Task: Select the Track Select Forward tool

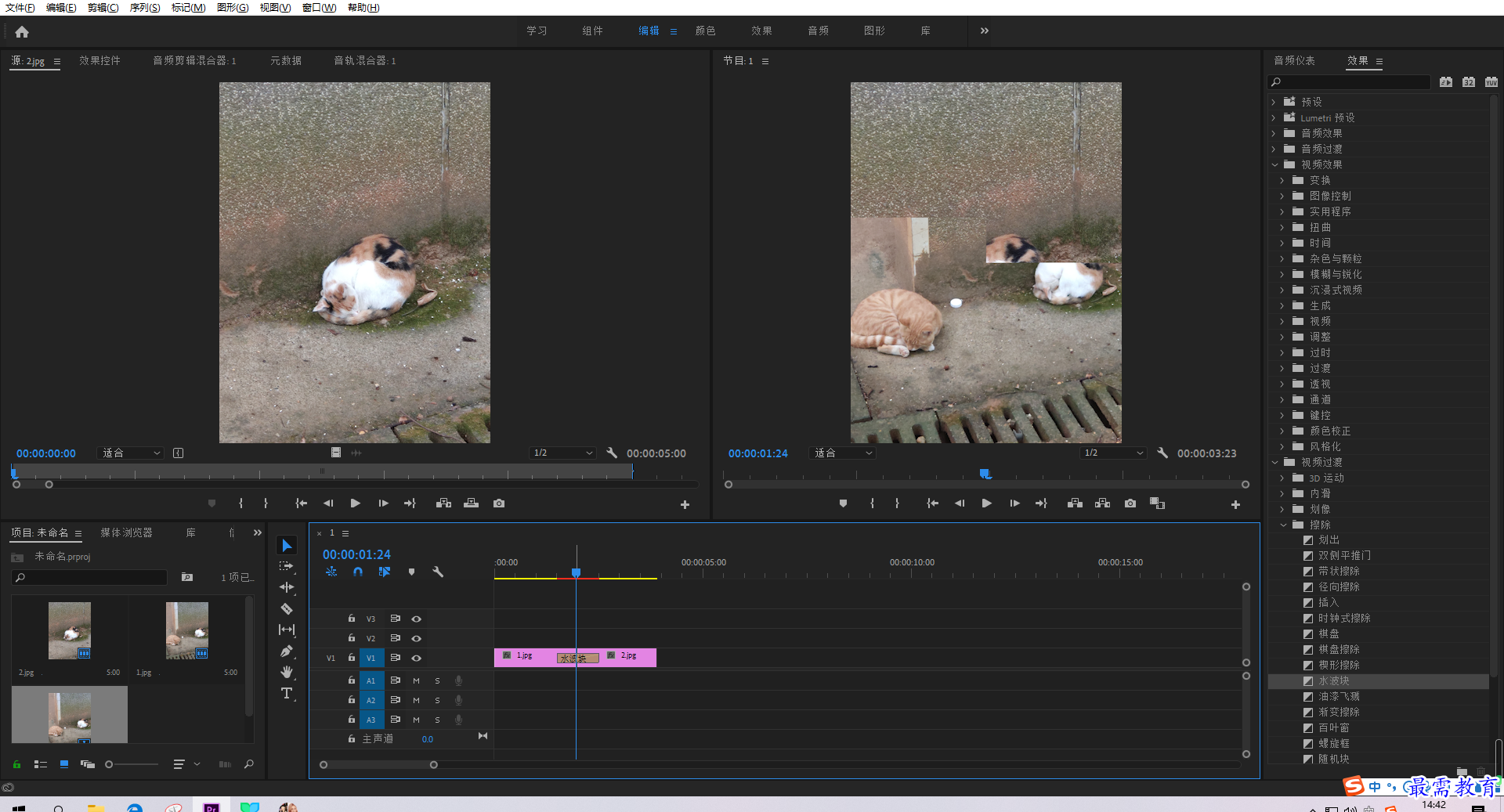Action: coord(287,566)
